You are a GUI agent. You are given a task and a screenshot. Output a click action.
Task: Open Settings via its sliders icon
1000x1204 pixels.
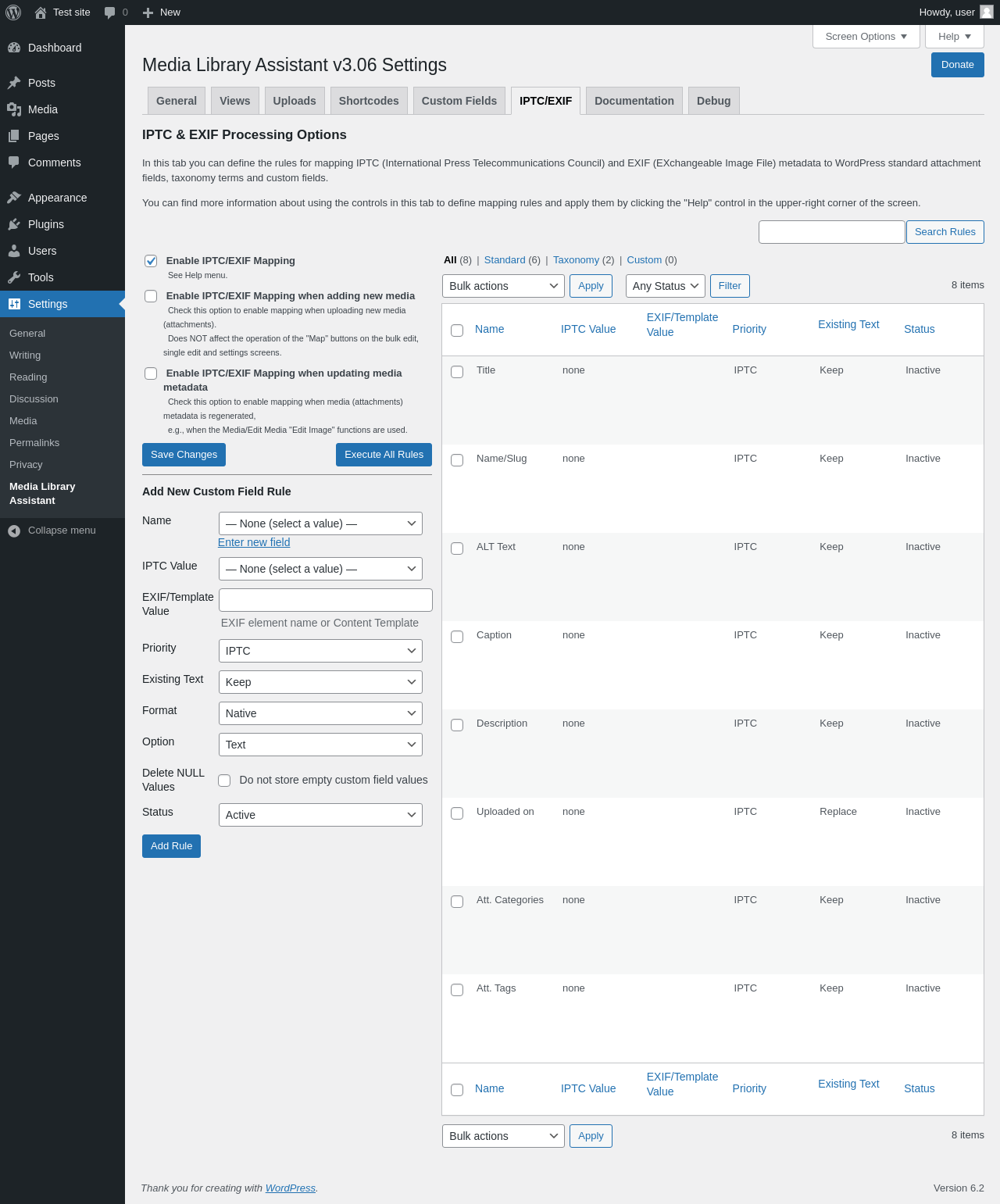point(14,304)
